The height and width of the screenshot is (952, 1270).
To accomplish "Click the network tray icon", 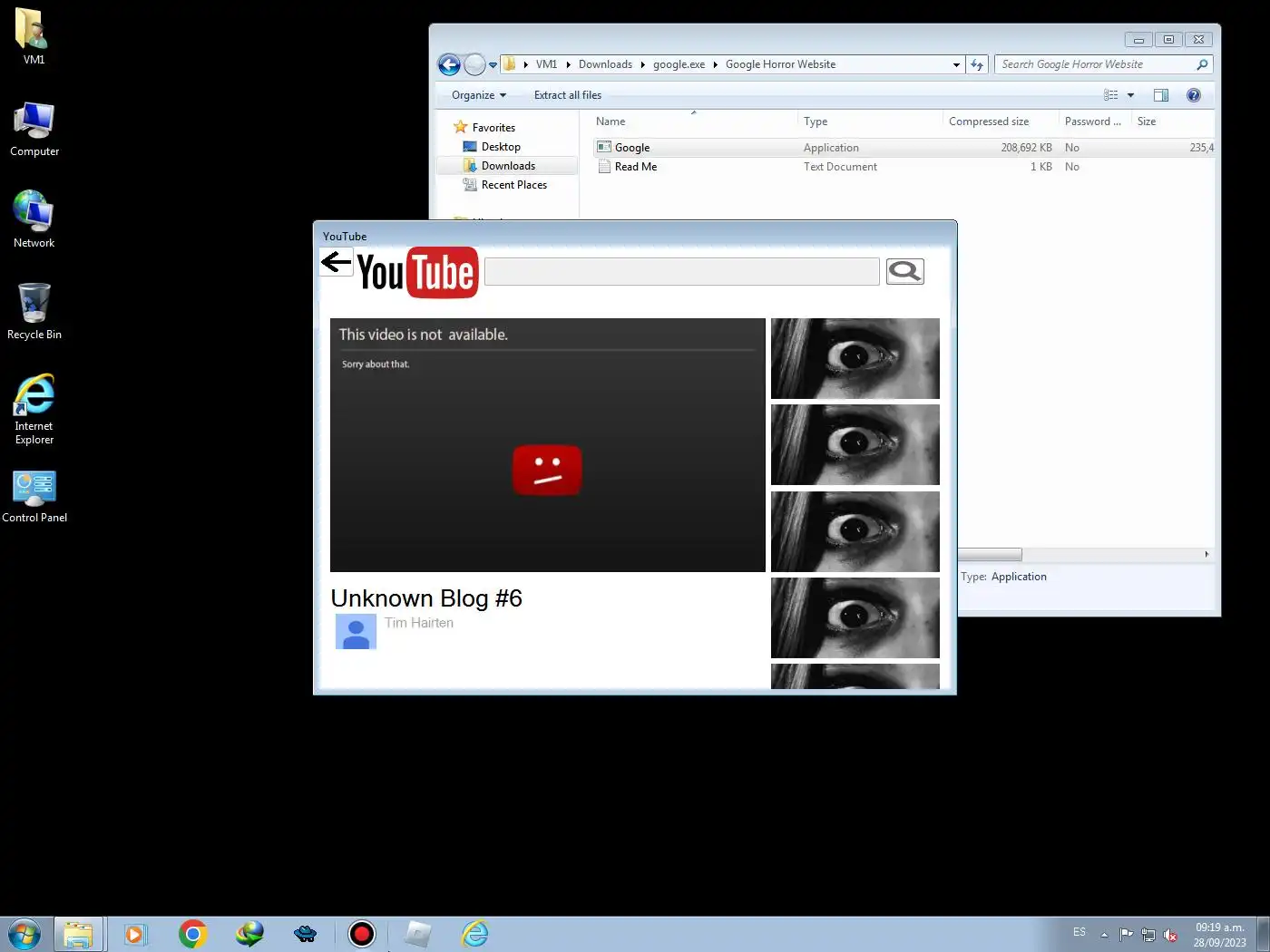I will click(1148, 935).
